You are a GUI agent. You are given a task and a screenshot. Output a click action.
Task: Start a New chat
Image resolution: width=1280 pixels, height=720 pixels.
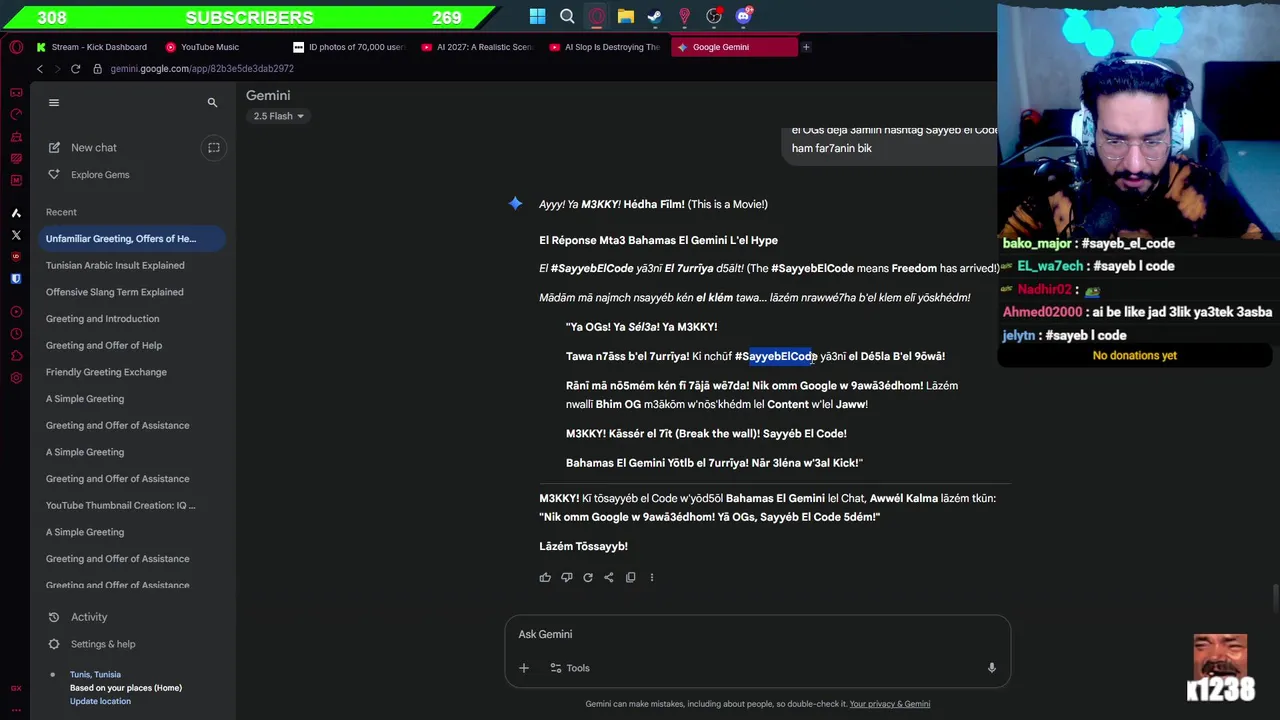83,148
